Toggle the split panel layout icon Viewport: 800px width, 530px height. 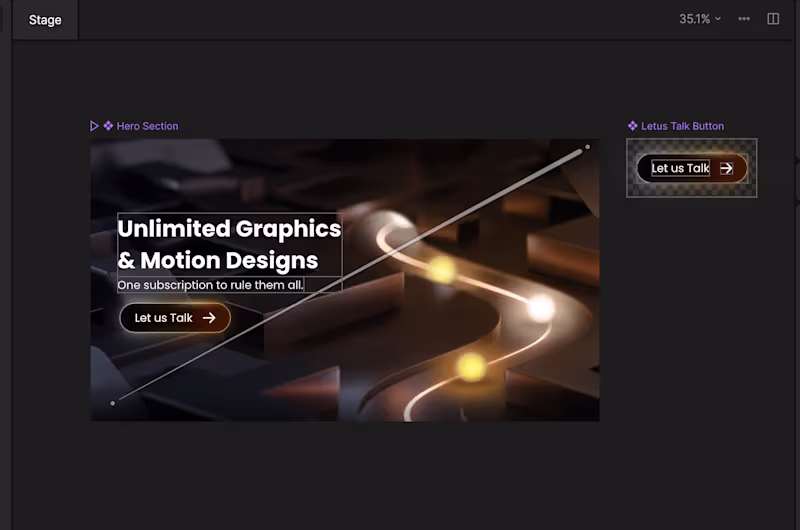point(773,19)
